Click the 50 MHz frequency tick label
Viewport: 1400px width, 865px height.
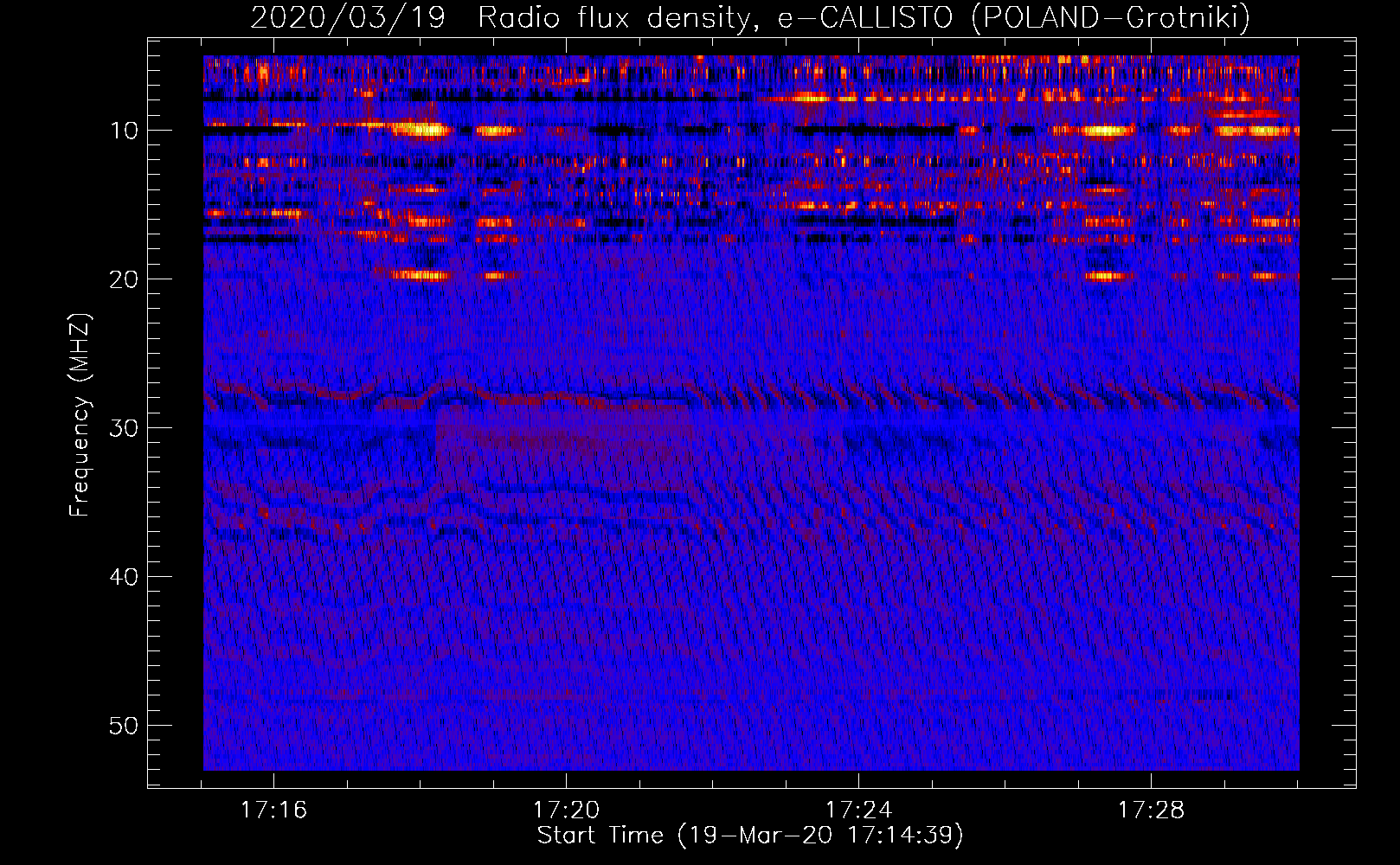tap(125, 726)
